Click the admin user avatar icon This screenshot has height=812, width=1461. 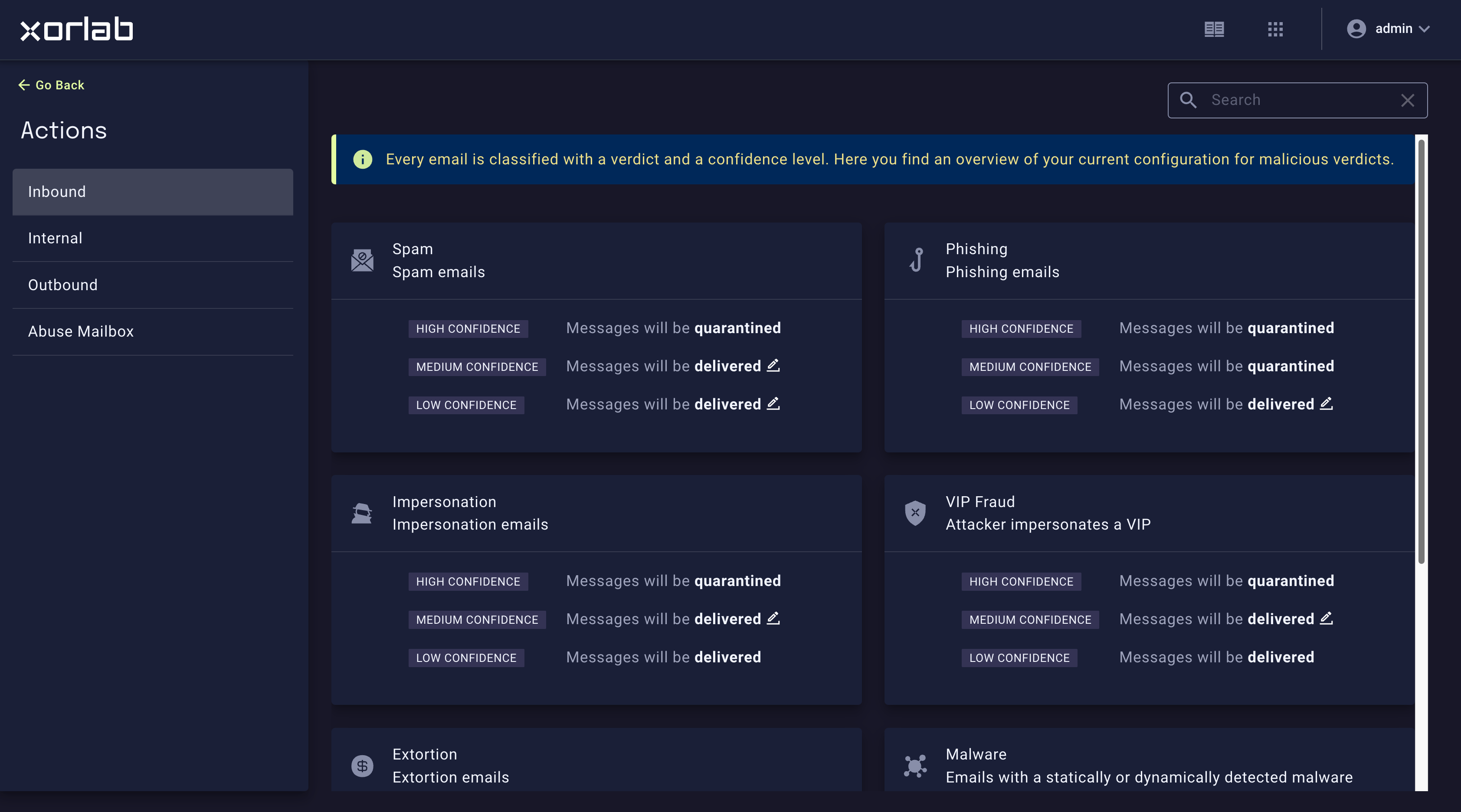click(1356, 29)
